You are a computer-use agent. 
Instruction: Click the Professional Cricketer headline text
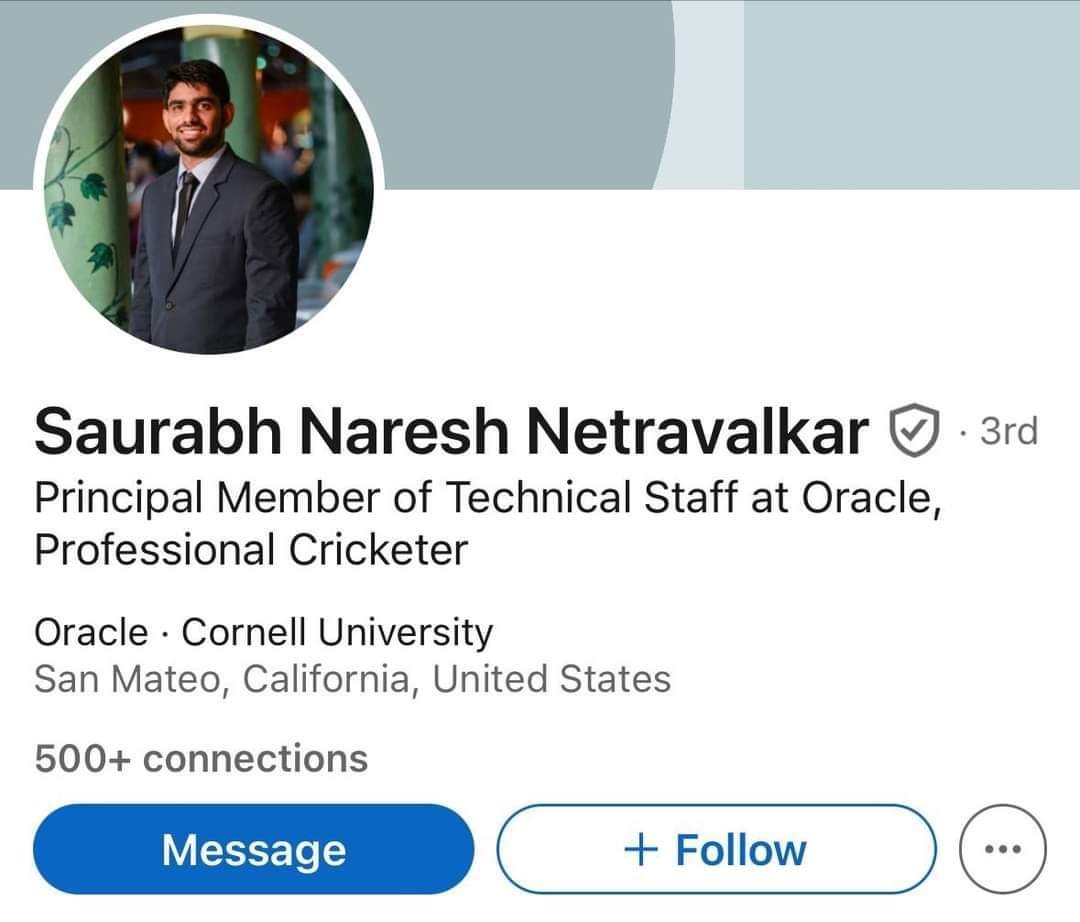(251, 550)
